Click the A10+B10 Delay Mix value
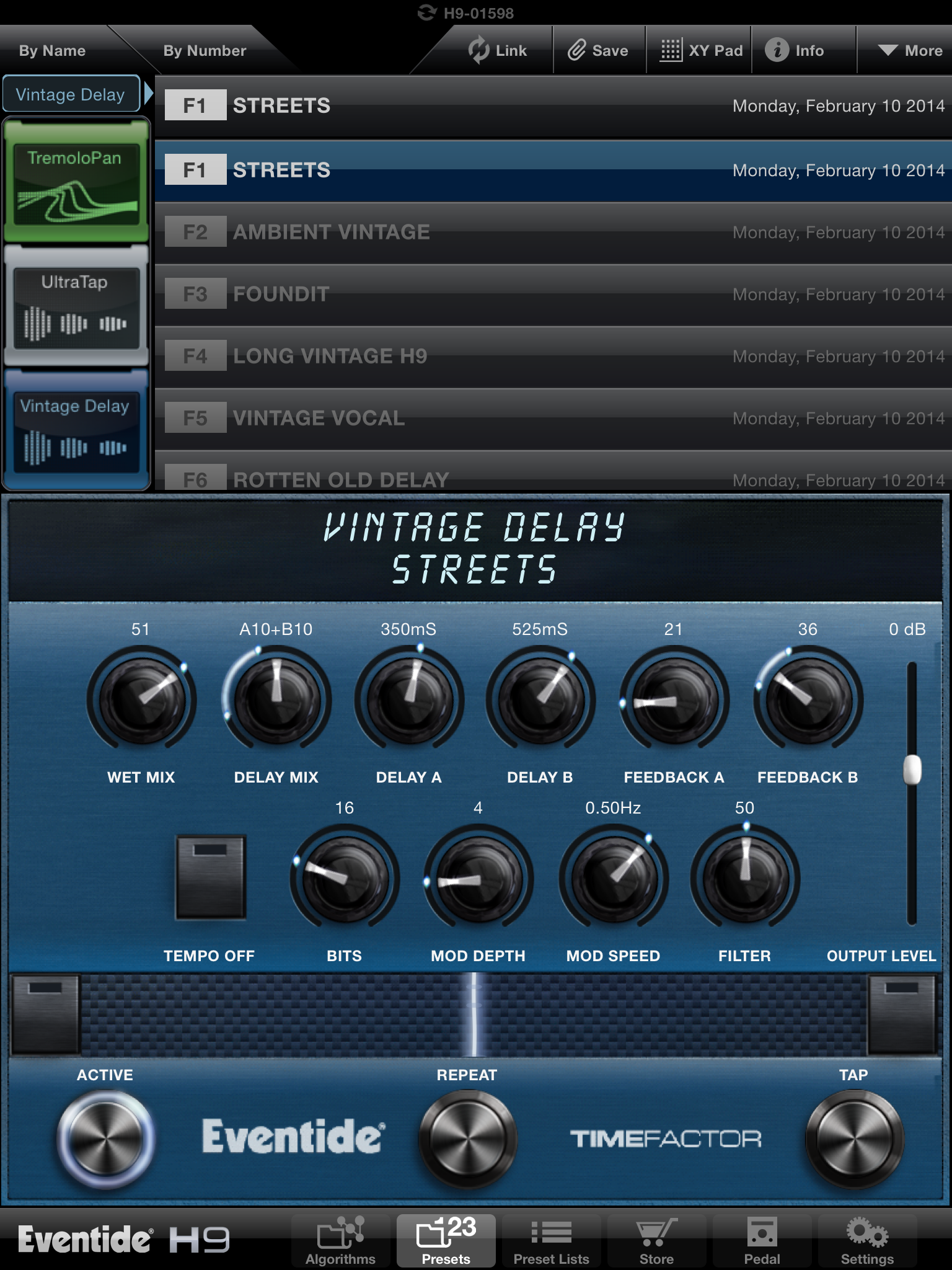Screen dimensions: 952x1270 [276, 629]
